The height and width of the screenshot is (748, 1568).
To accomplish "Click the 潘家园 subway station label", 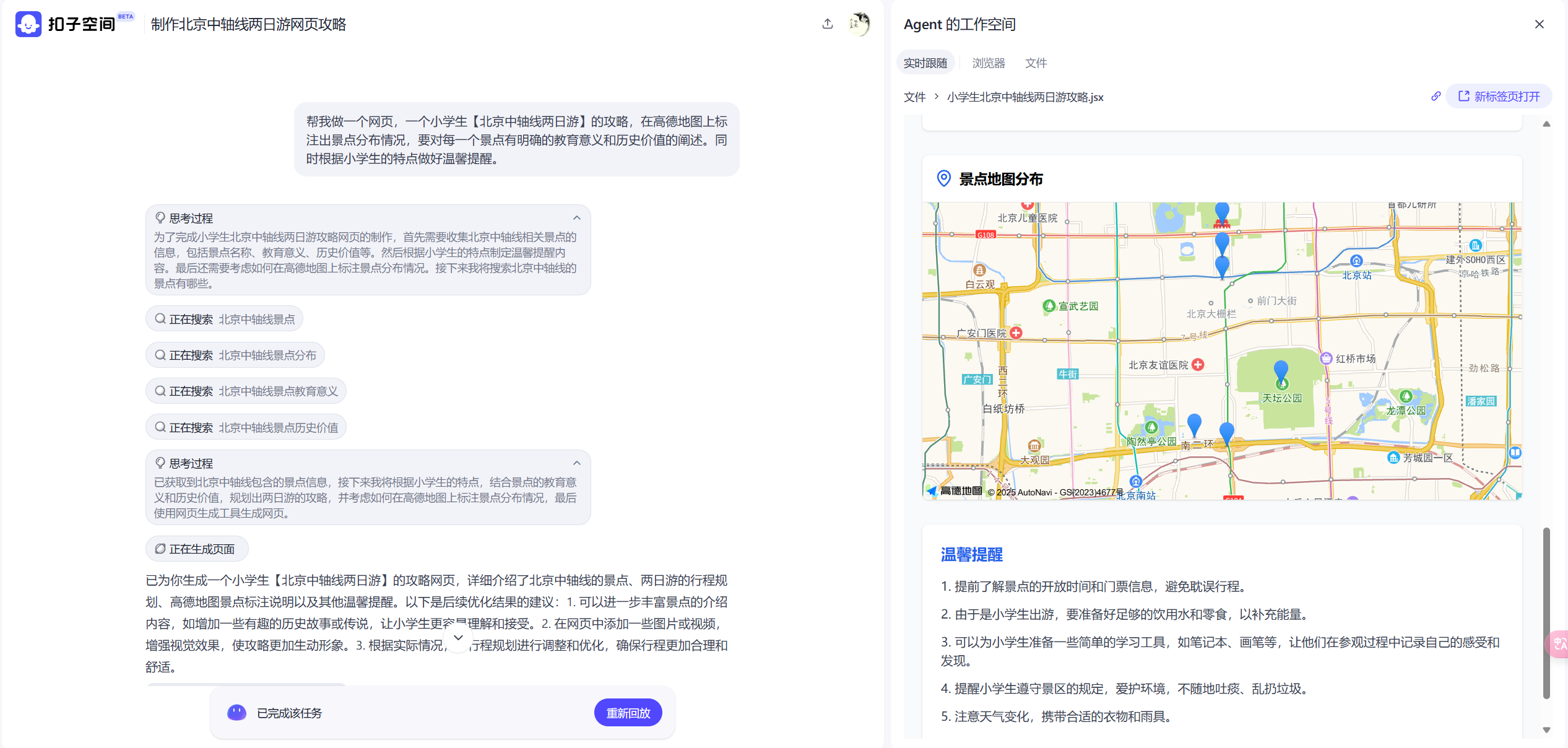I will [1481, 401].
